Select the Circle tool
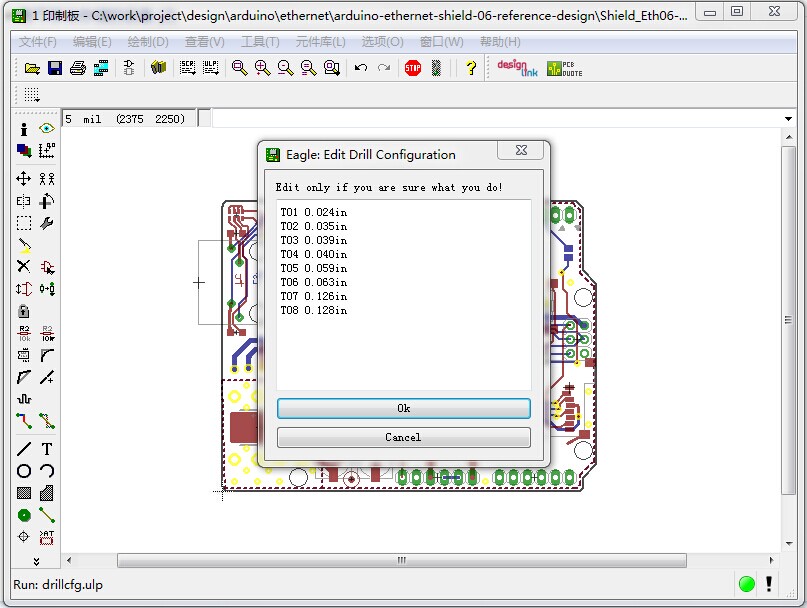 (22, 472)
